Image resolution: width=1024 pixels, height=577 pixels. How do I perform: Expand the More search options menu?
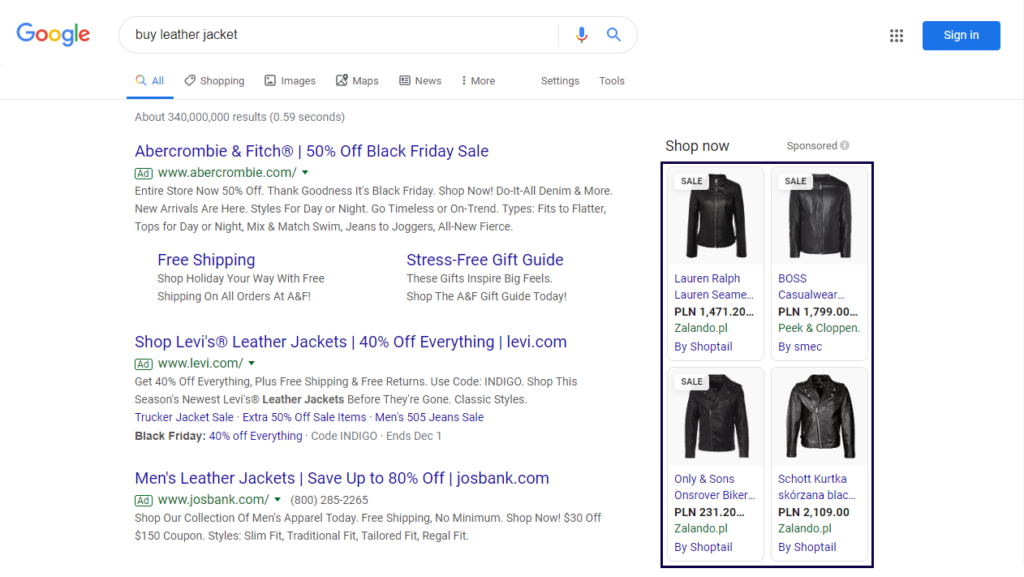click(x=477, y=81)
